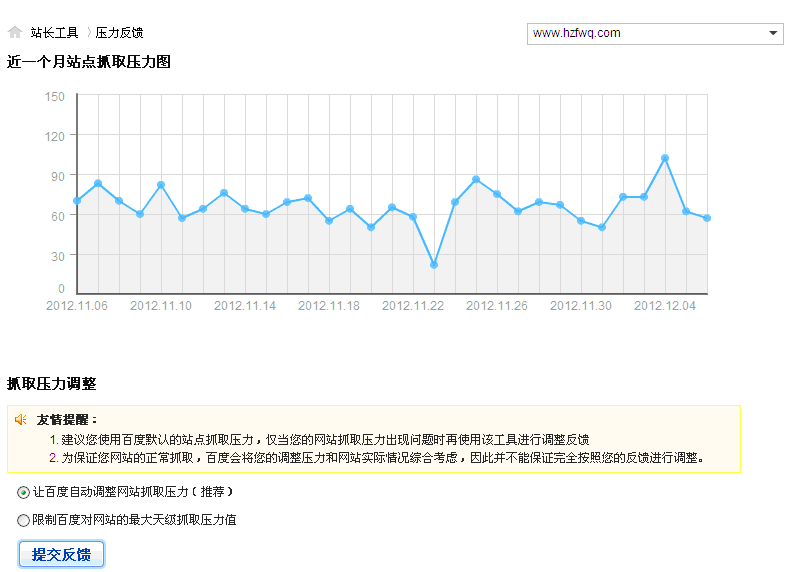Select 限制百度对网站的最大天级抓取压力值 radio option
This screenshot has width=790, height=572.
24,520
